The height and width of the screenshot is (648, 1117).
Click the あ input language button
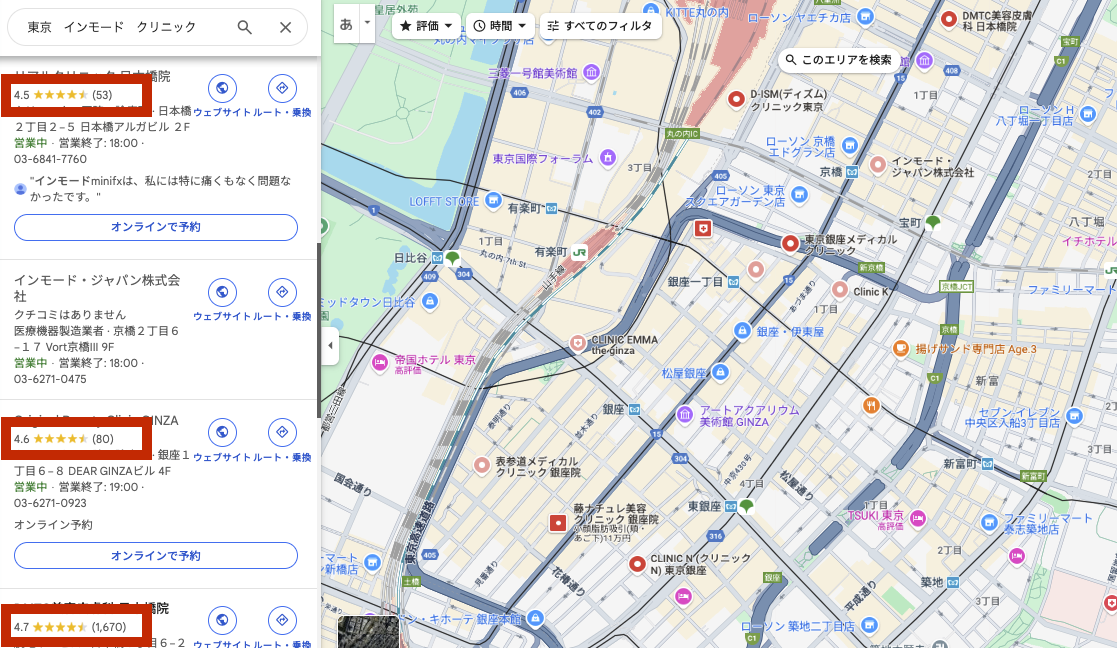click(x=346, y=25)
